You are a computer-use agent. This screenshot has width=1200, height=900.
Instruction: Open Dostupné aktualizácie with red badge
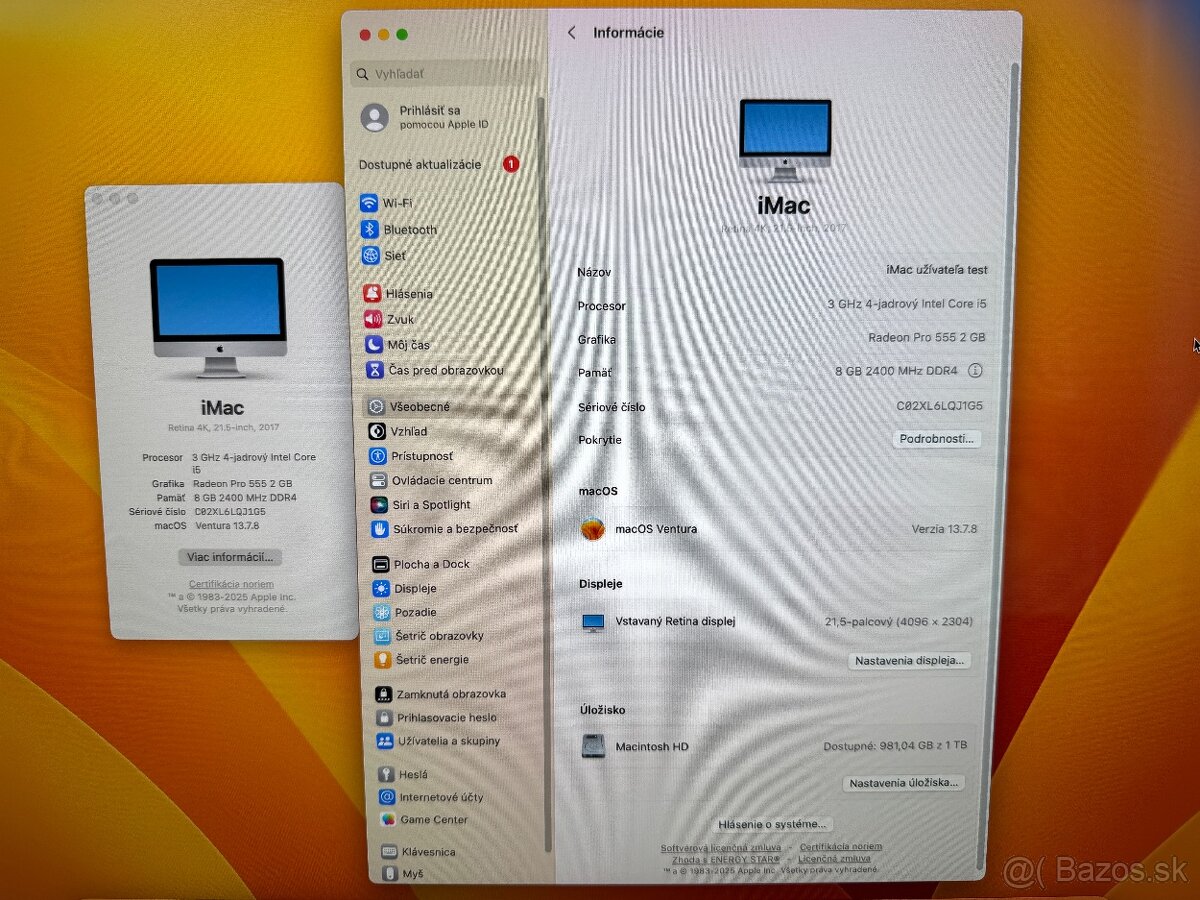[440, 164]
